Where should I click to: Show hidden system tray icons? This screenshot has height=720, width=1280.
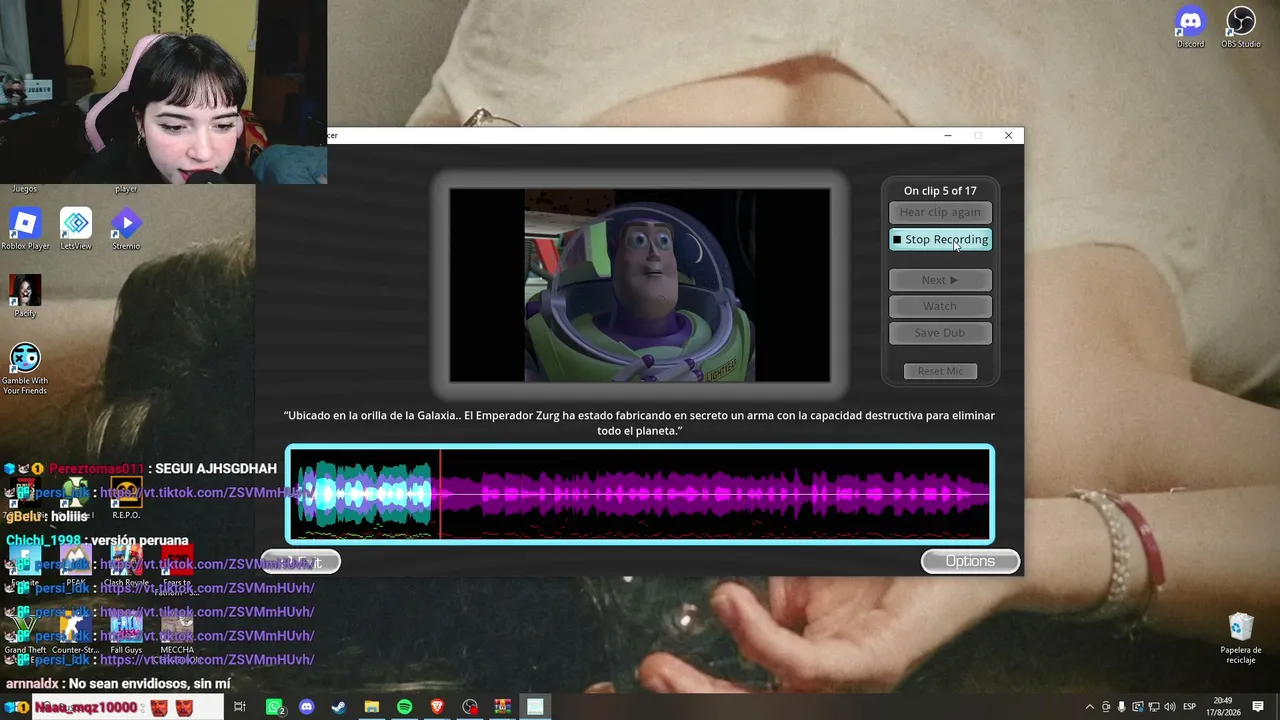[1089, 707]
